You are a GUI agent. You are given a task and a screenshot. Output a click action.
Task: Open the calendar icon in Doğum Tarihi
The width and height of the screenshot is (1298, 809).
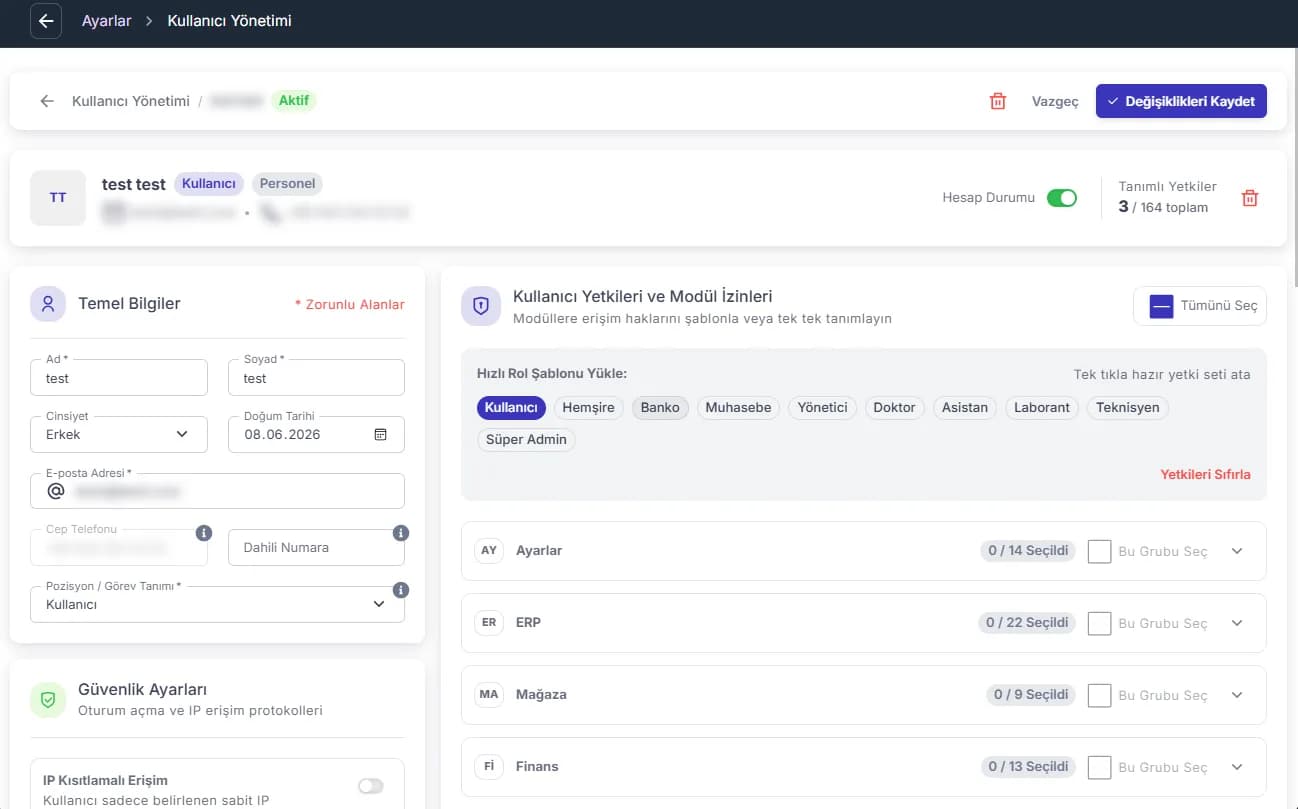(x=380, y=434)
